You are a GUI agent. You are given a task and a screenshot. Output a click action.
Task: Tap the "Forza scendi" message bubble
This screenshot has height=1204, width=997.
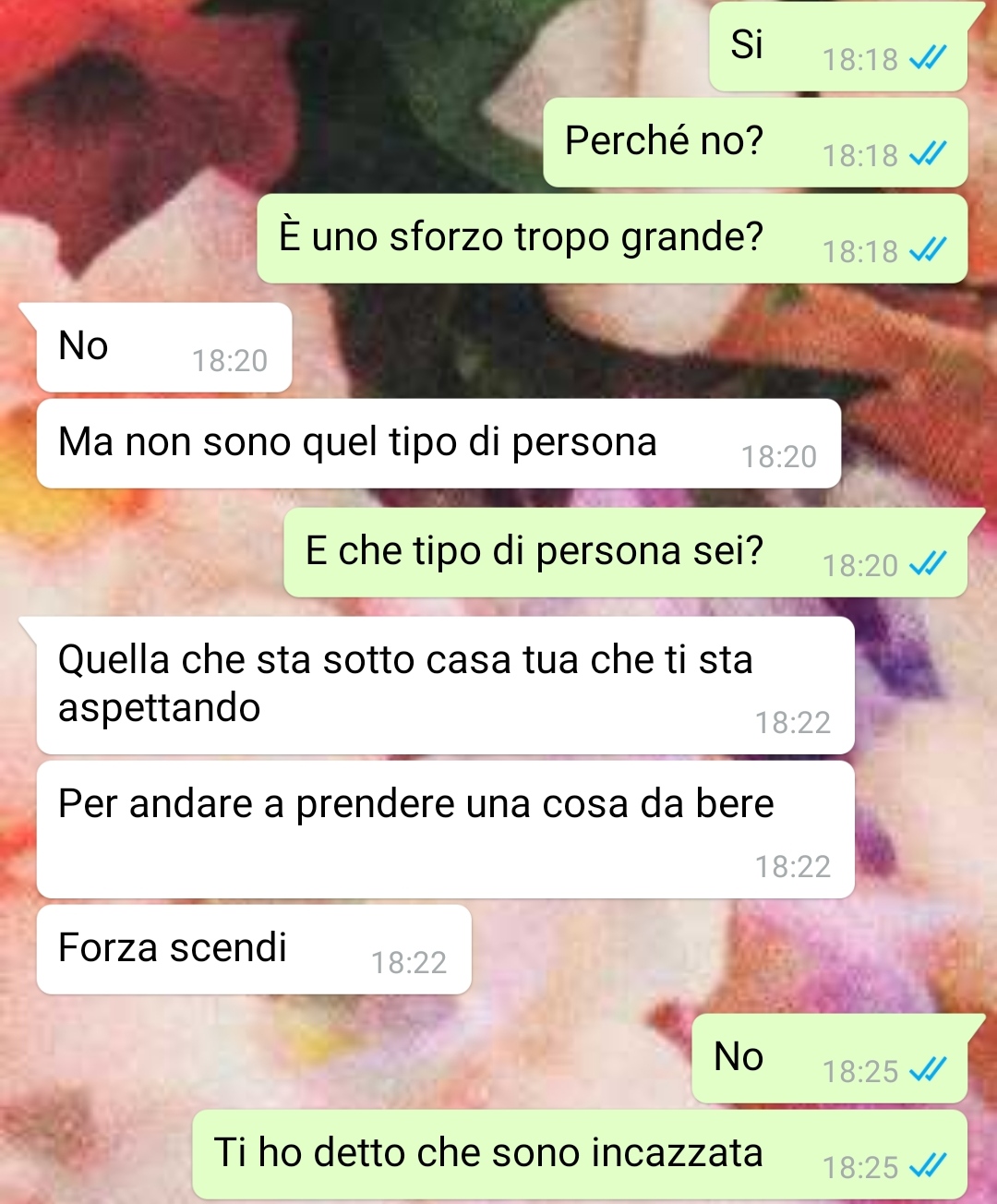[x=254, y=950]
